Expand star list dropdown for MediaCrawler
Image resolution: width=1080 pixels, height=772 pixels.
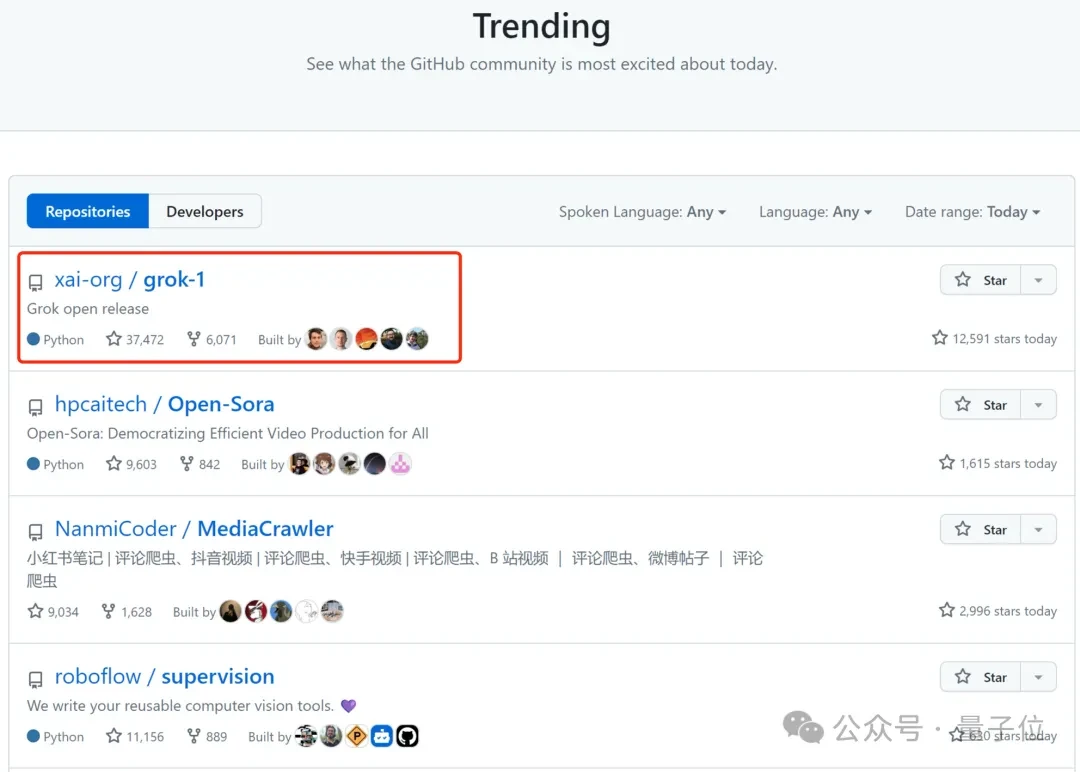tap(1038, 530)
